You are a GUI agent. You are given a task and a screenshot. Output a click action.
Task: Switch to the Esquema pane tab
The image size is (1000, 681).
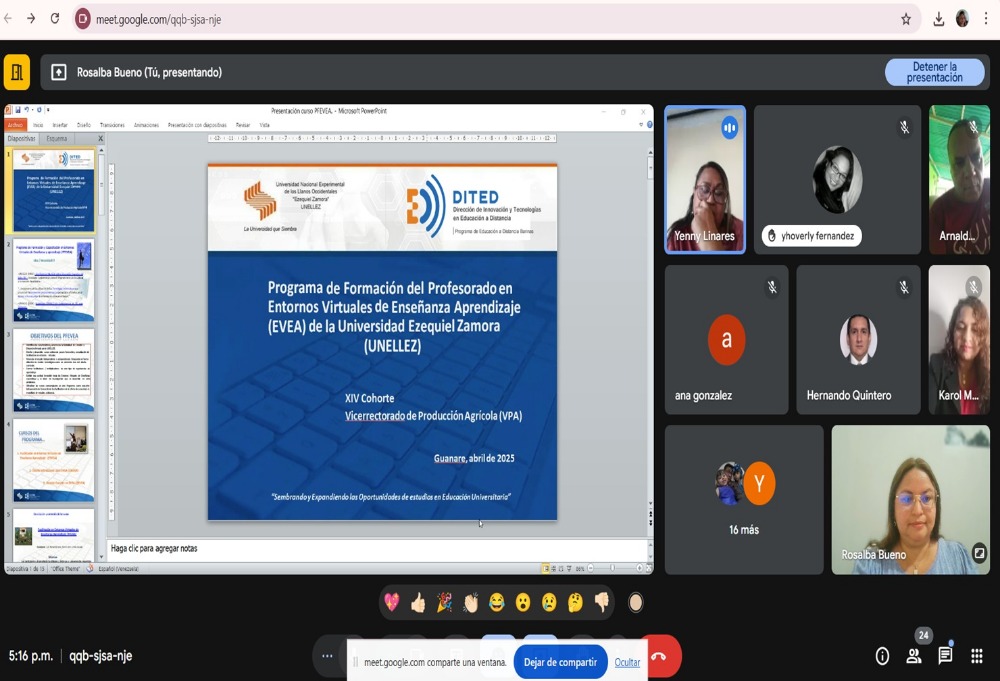click(x=57, y=138)
